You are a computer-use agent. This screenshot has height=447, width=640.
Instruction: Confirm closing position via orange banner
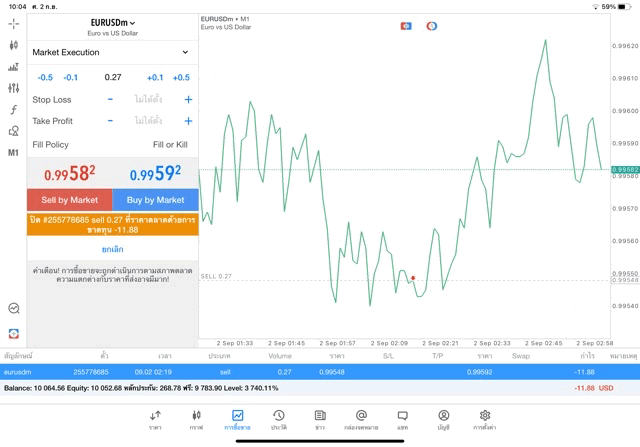113,225
